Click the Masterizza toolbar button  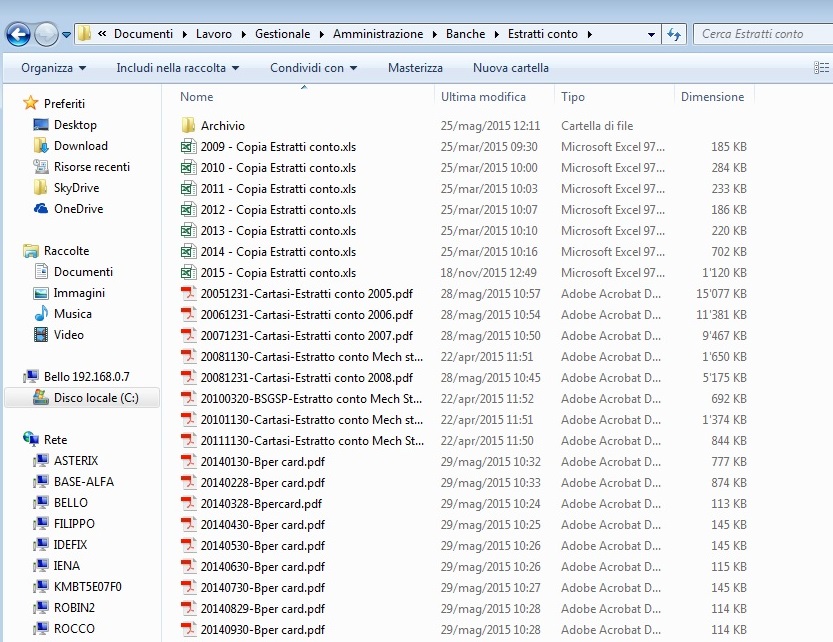(x=415, y=68)
